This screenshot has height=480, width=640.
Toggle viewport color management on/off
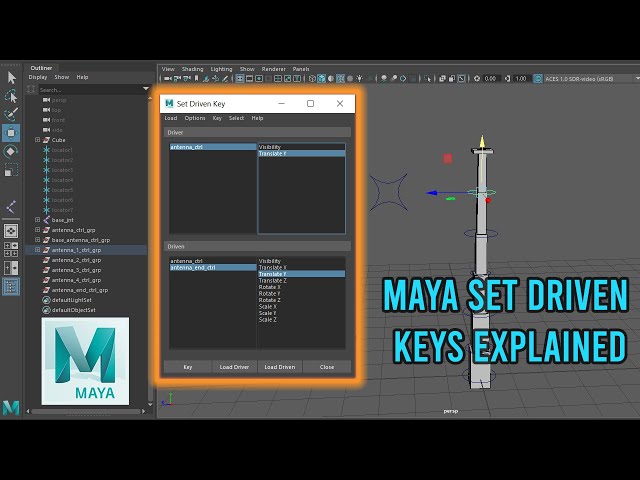pyautogui.click(x=538, y=78)
